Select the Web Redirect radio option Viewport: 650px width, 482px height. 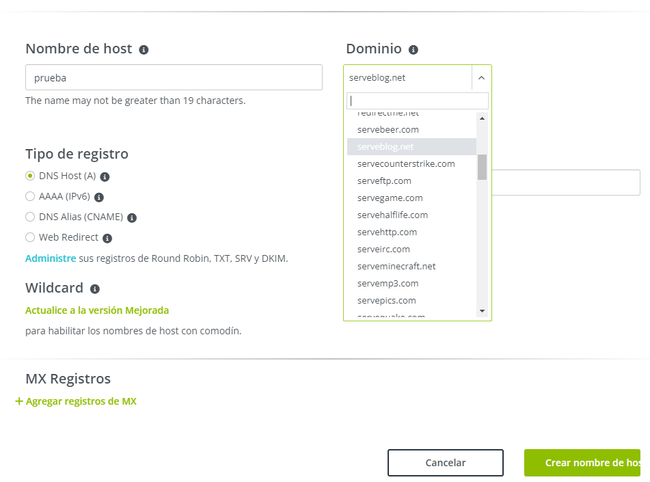pyautogui.click(x=30, y=238)
